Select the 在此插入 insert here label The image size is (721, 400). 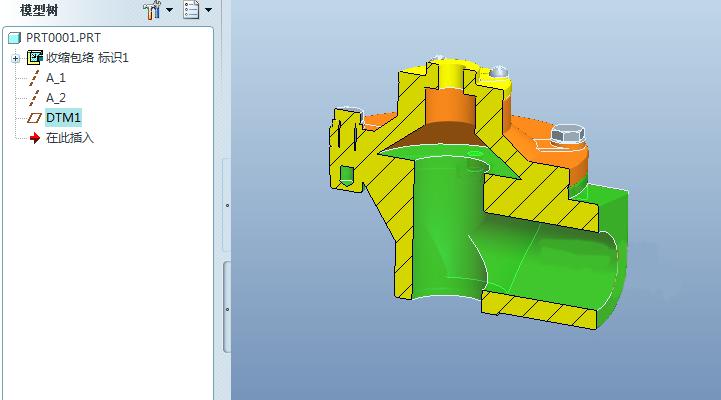pos(70,138)
